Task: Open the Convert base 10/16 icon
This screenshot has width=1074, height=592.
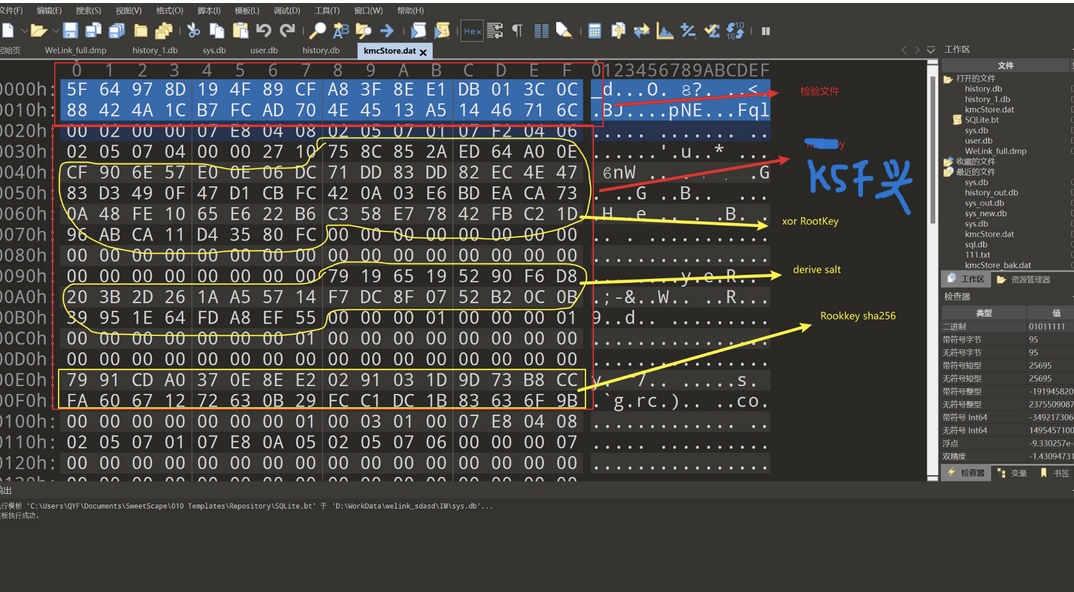Action: 735,30
